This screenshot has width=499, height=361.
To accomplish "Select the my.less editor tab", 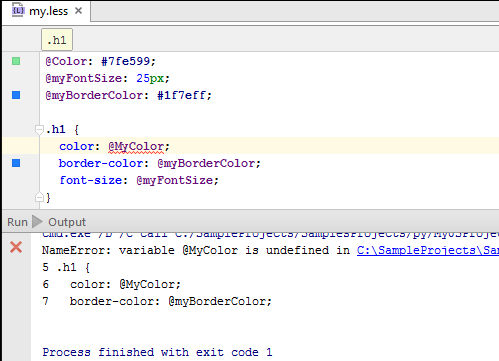I will point(46,11).
